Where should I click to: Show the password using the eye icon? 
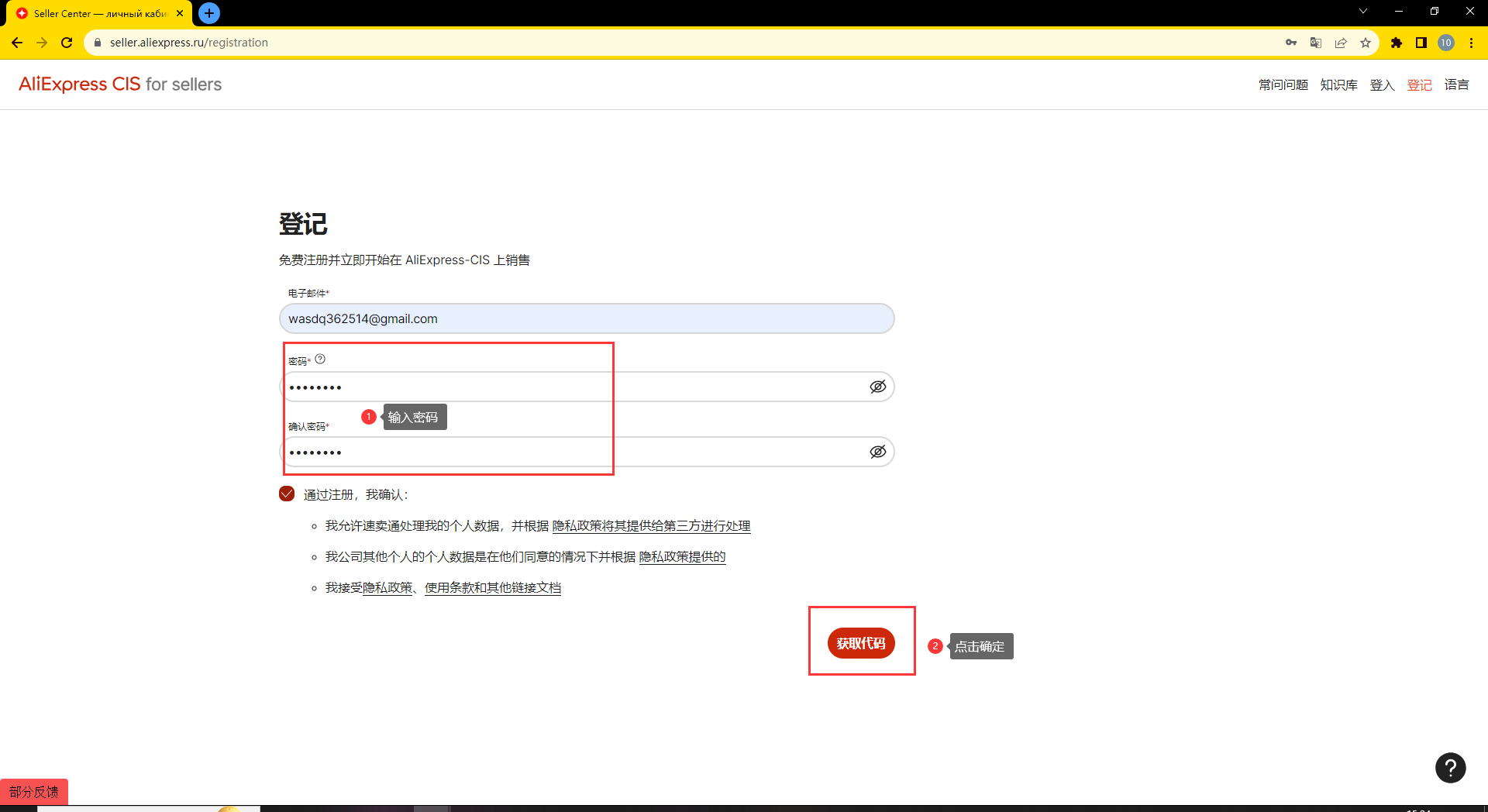(877, 387)
